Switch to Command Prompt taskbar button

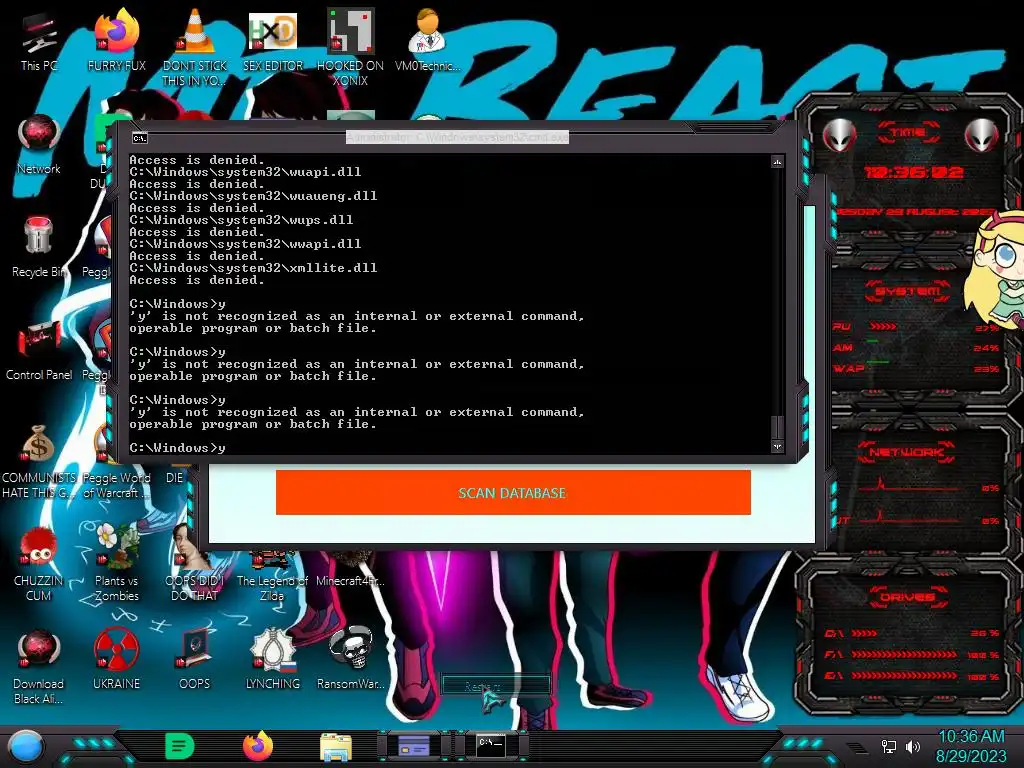pyautogui.click(x=491, y=746)
